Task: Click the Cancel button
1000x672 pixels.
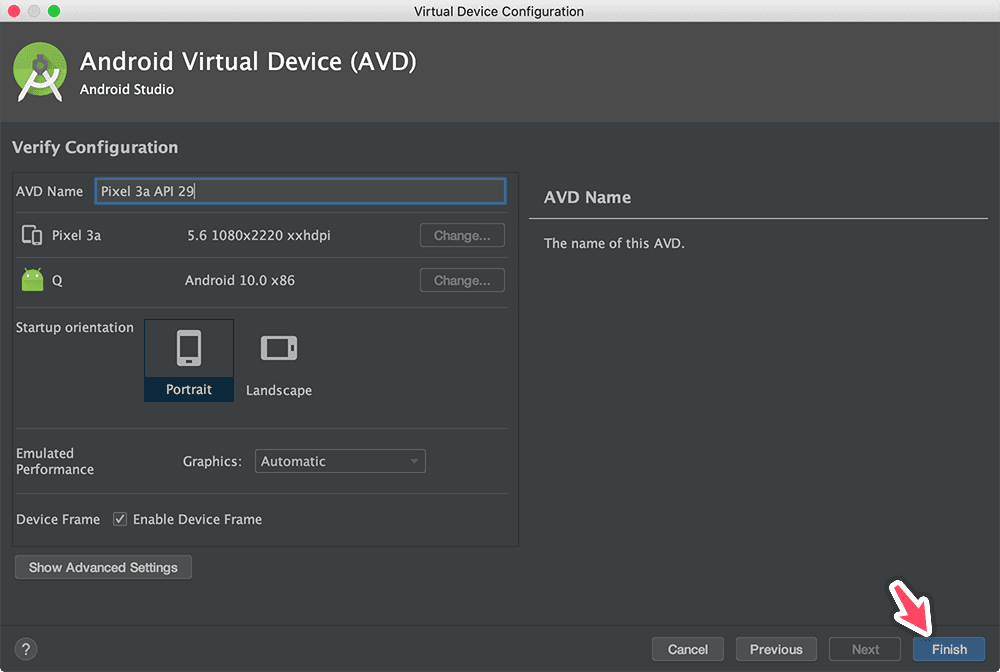Action: (688, 649)
